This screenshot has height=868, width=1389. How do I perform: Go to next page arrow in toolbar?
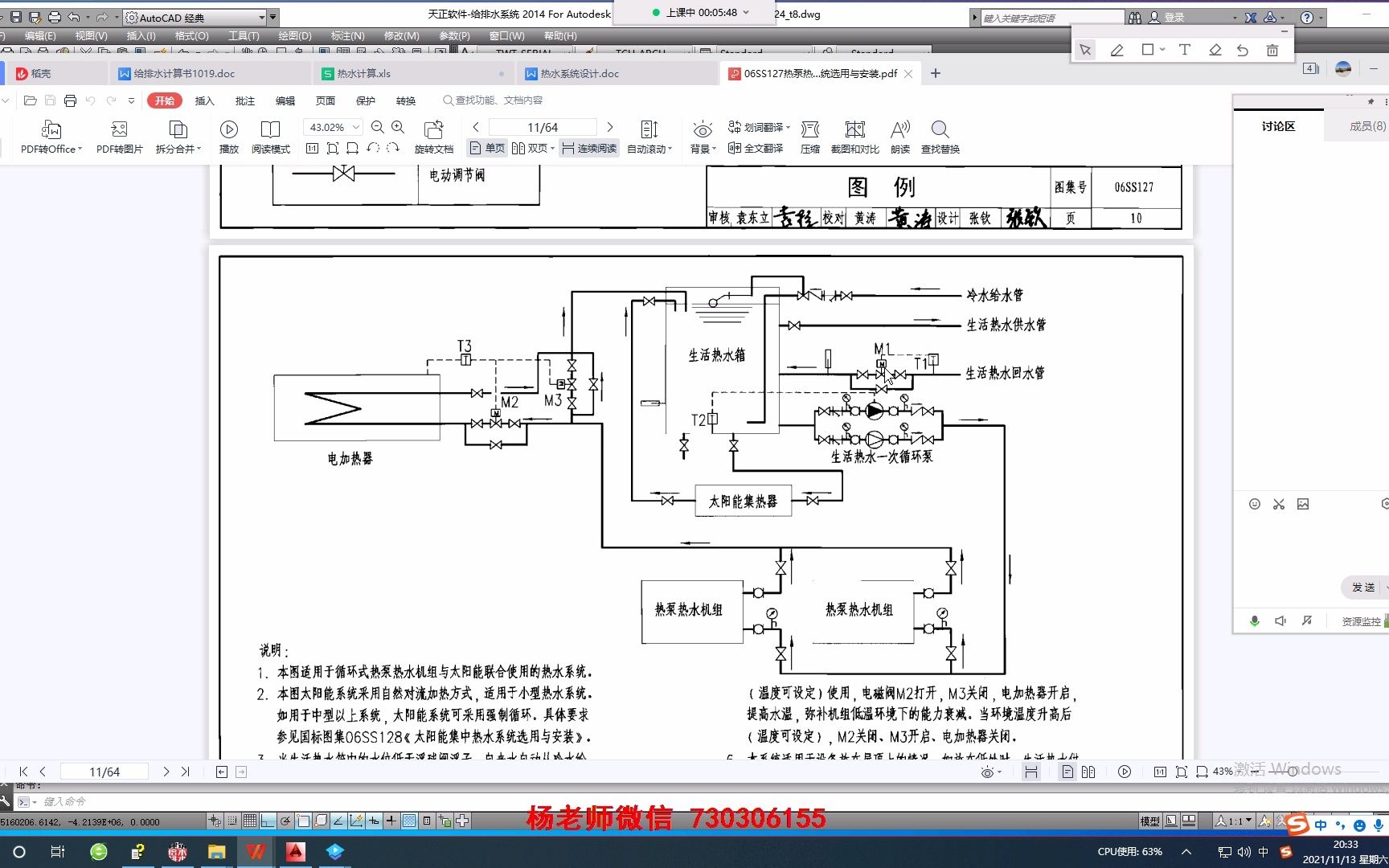pyautogui.click(x=610, y=127)
